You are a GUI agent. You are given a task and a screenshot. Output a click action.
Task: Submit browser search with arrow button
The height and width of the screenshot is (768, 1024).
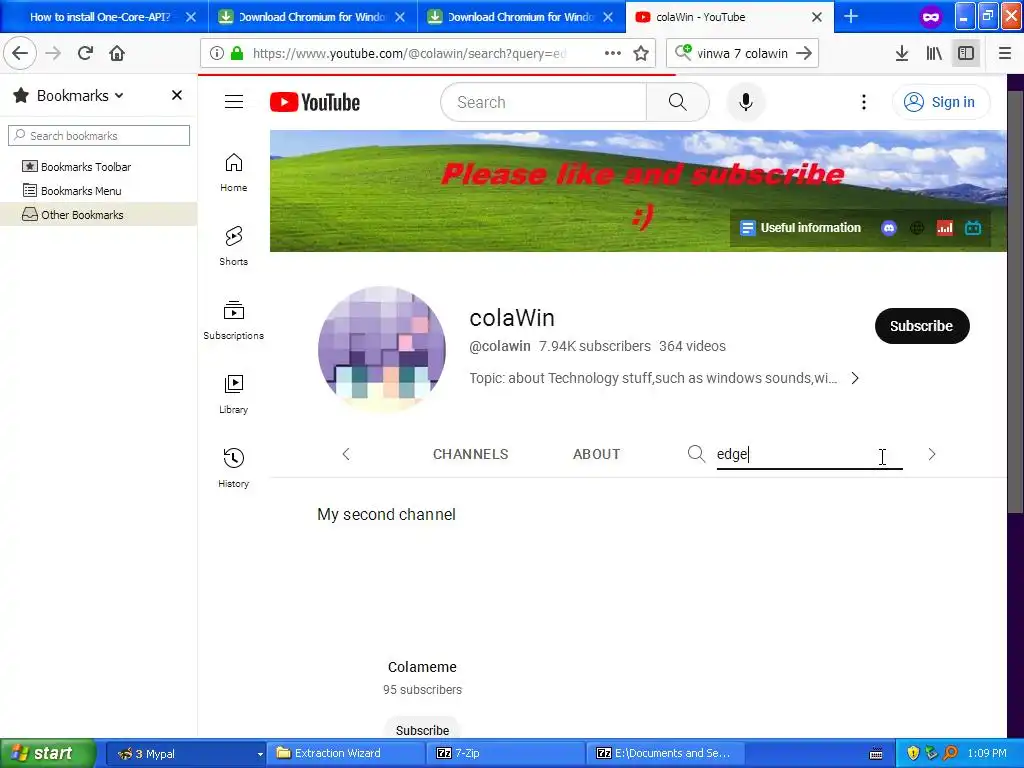coord(805,53)
